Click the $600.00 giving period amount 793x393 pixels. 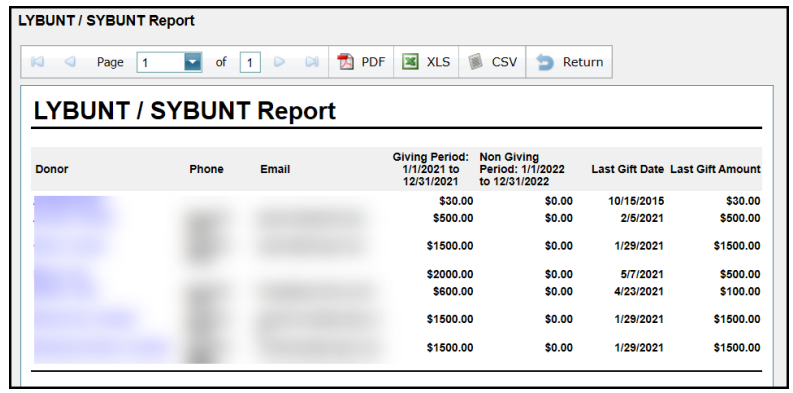pos(453,292)
